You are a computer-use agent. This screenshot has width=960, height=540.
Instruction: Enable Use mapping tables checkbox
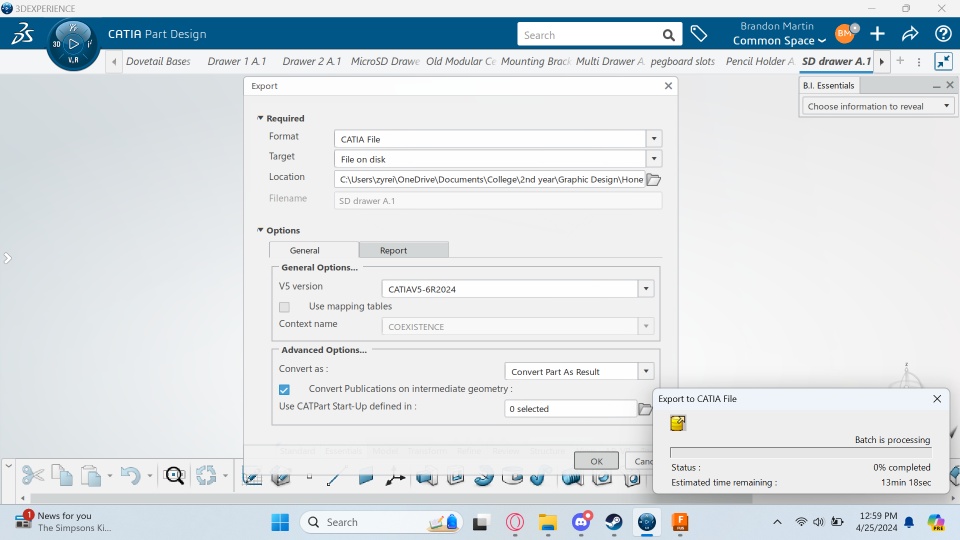284,307
